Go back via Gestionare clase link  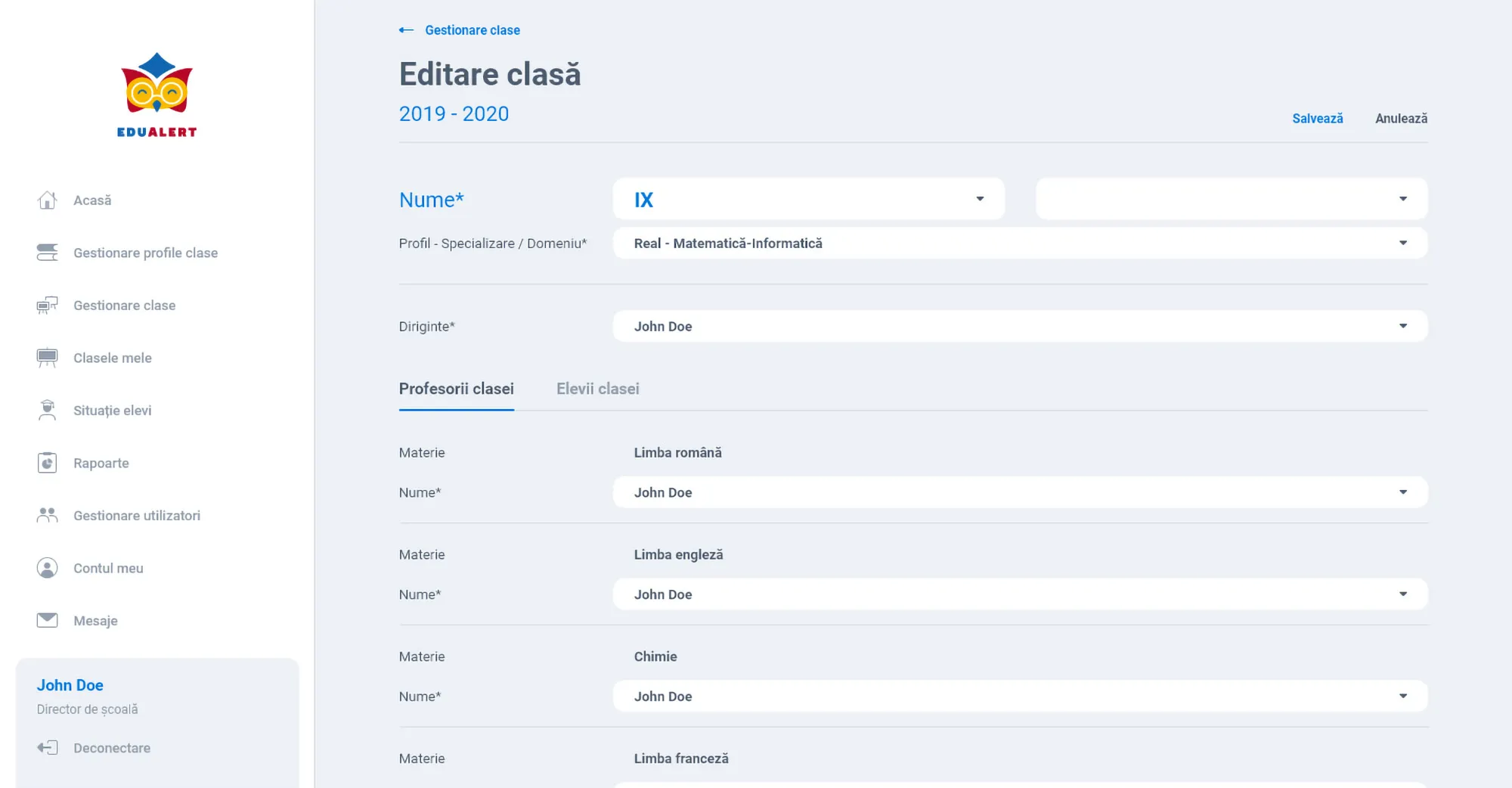click(472, 30)
